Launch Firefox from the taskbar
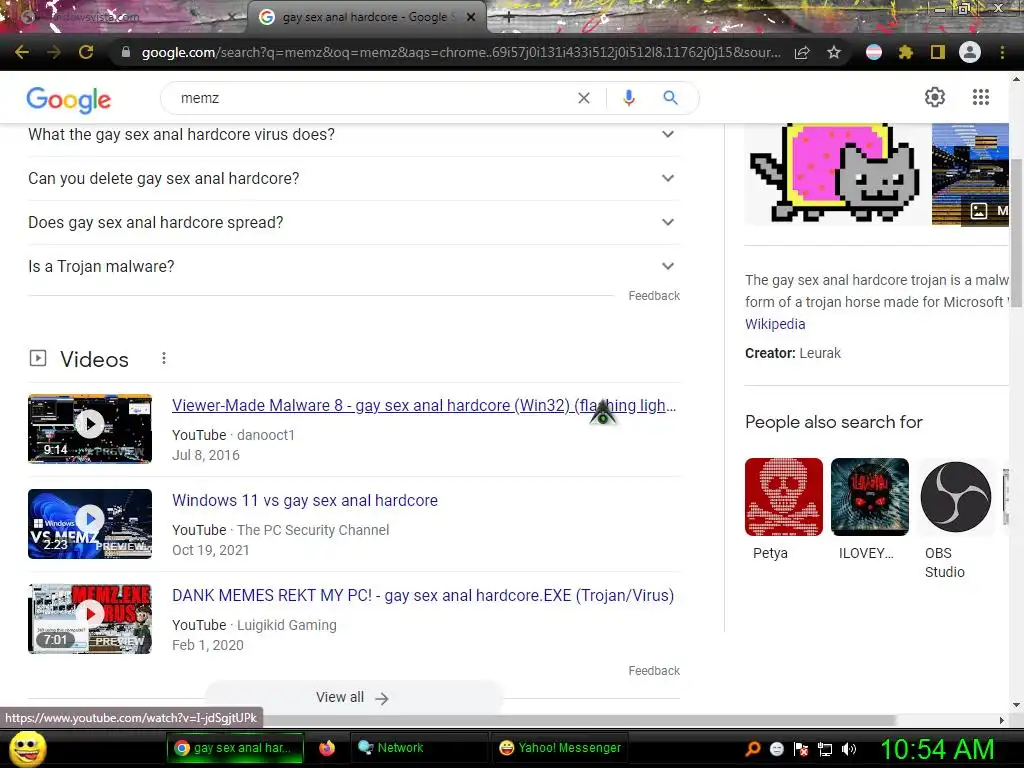1024x768 pixels. [x=327, y=748]
